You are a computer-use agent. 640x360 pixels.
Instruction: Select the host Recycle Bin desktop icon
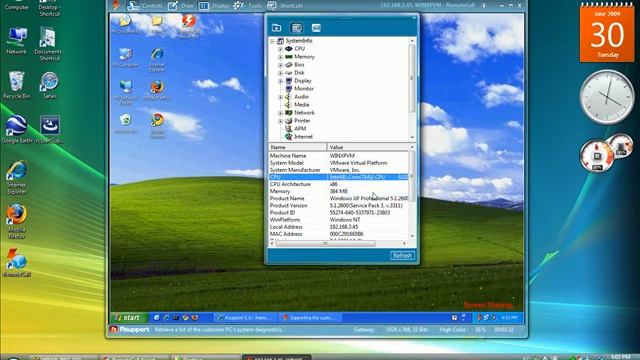pos(16,85)
